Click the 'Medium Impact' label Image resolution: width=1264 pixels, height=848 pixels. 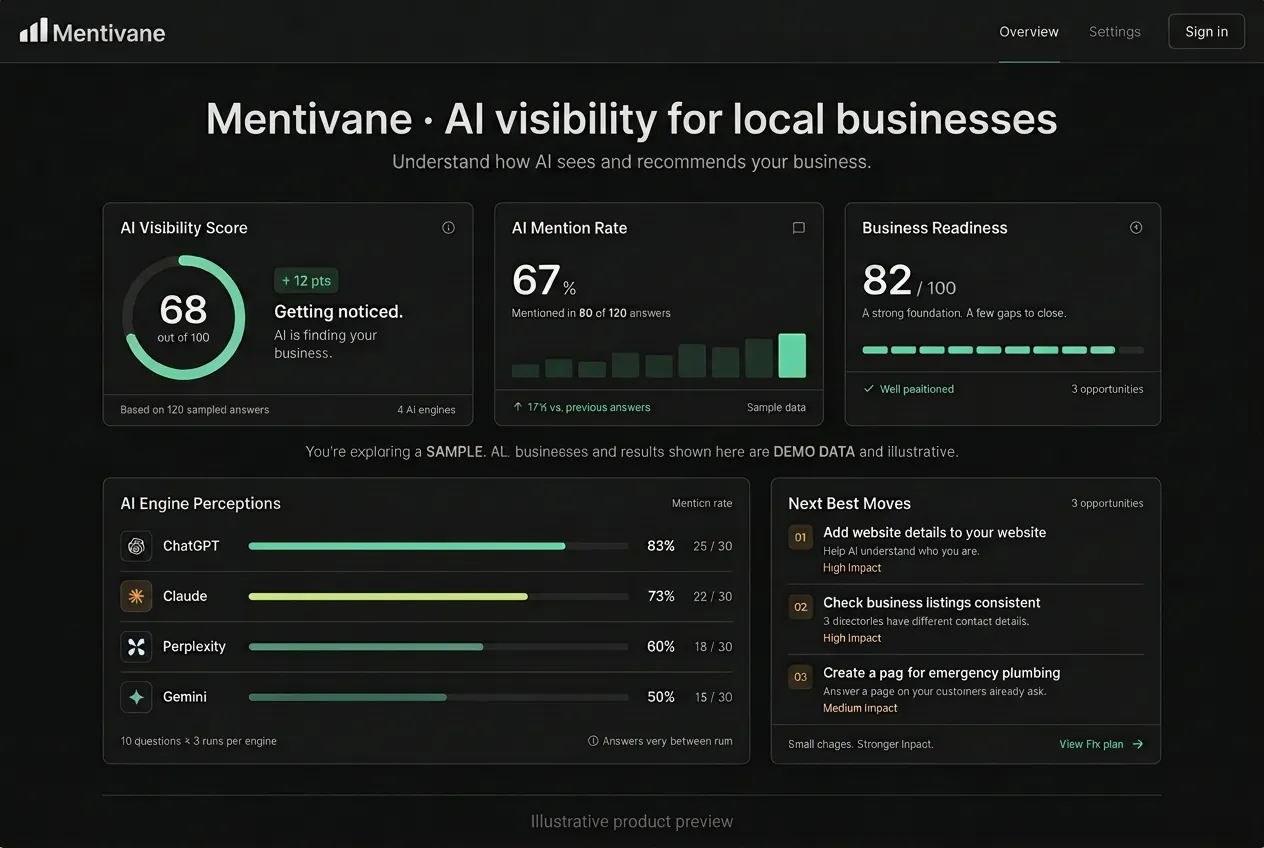click(x=860, y=708)
